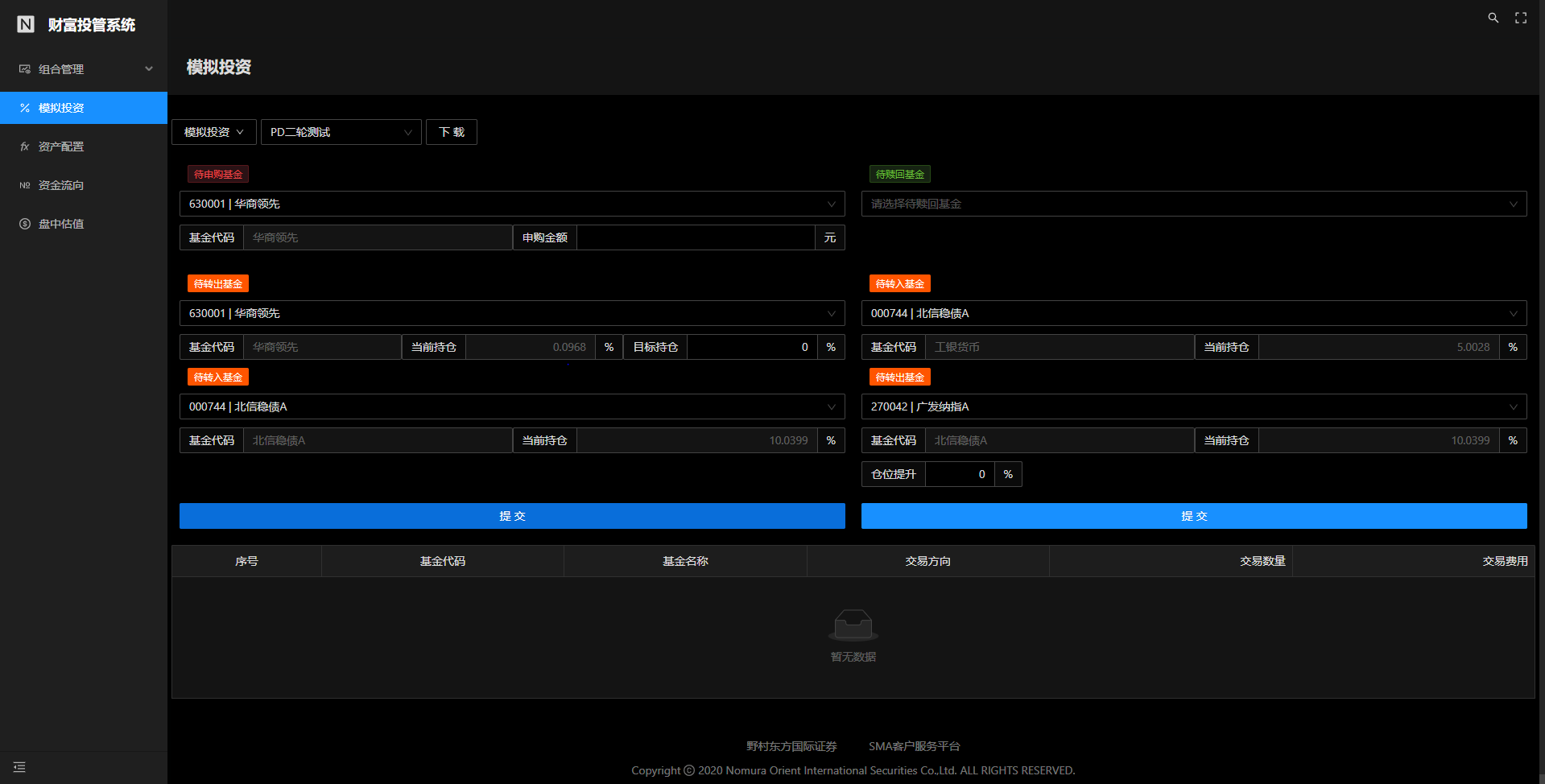Open the SMA客户服务平台 link
The image size is (1545, 784).
(x=914, y=746)
